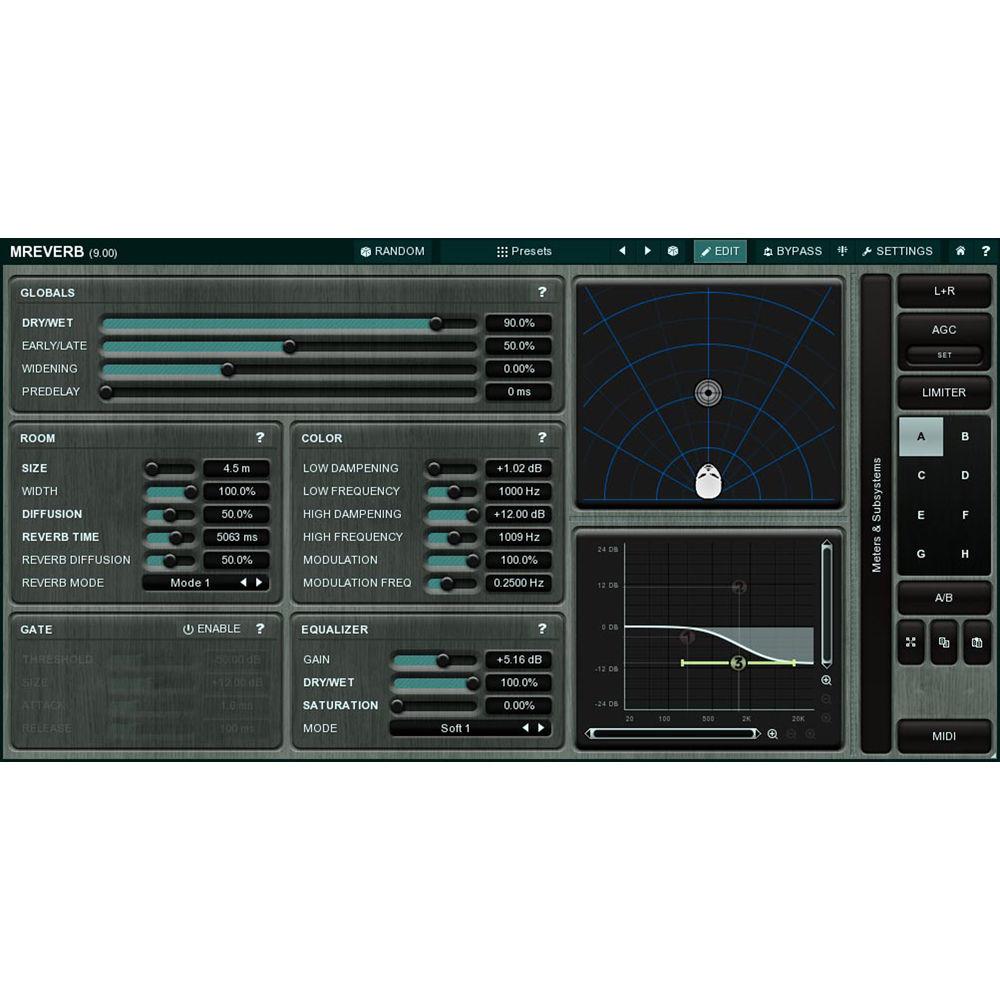Screen dimensions: 1000x1000
Task: Open the MIDI panel
Action: [943, 736]
